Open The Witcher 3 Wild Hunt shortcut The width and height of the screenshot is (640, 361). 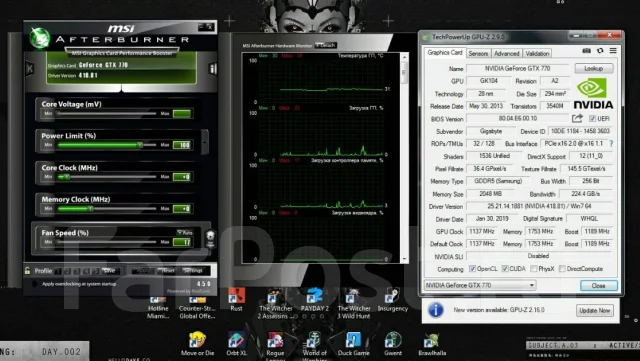point(353,303)
